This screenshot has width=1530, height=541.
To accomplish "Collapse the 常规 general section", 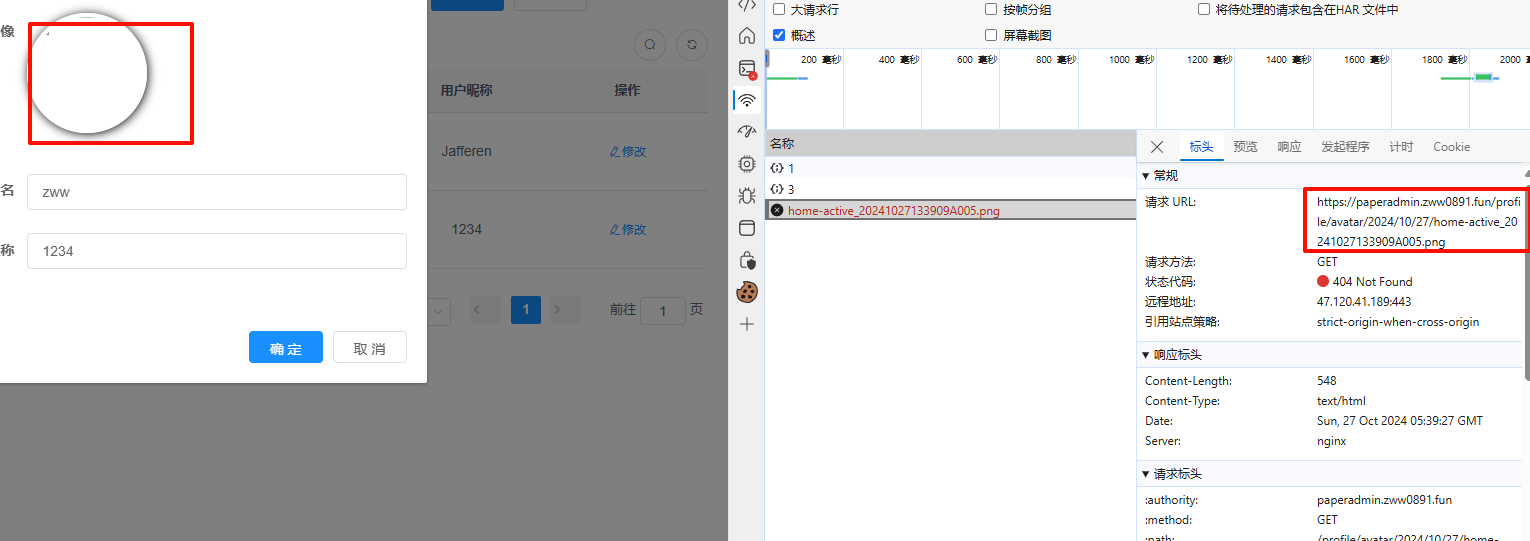I will pos(1146,176).
